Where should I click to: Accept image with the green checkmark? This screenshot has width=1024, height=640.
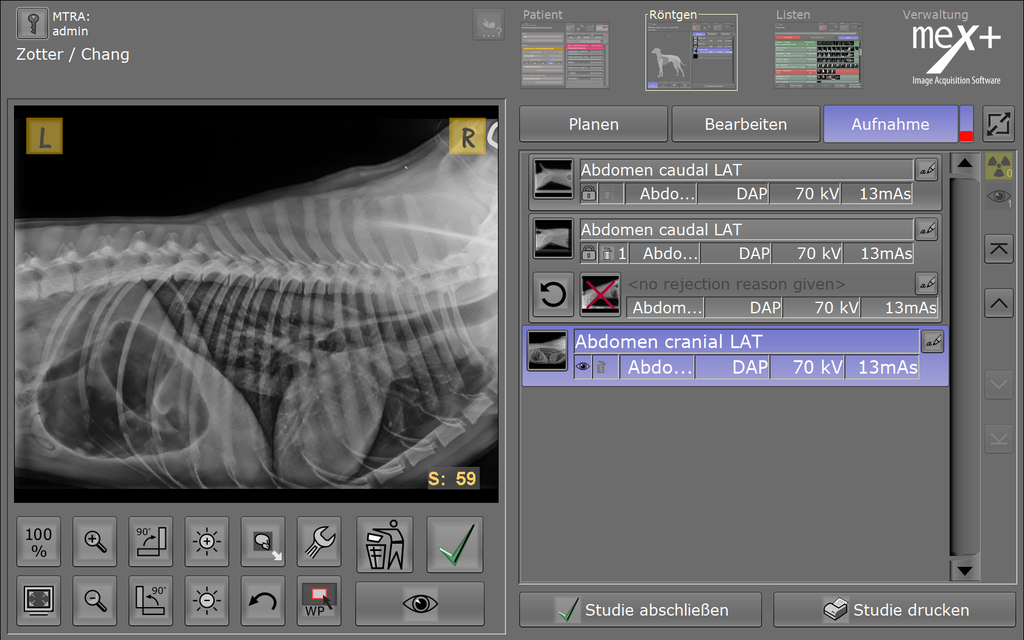(455, 544)
